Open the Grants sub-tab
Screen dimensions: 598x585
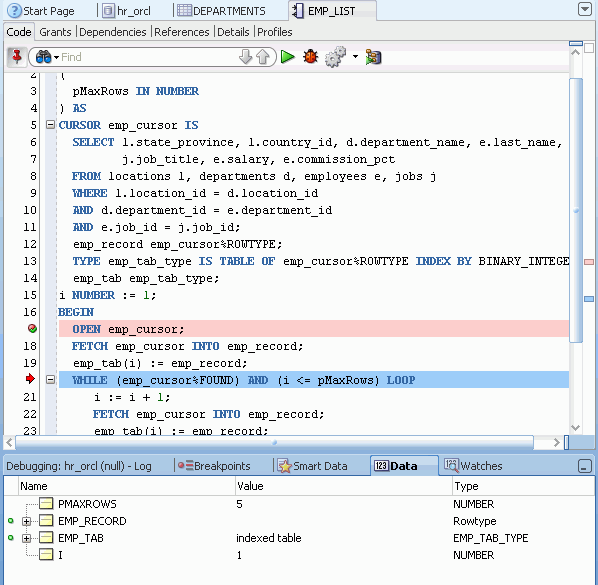tap(55, 32)
